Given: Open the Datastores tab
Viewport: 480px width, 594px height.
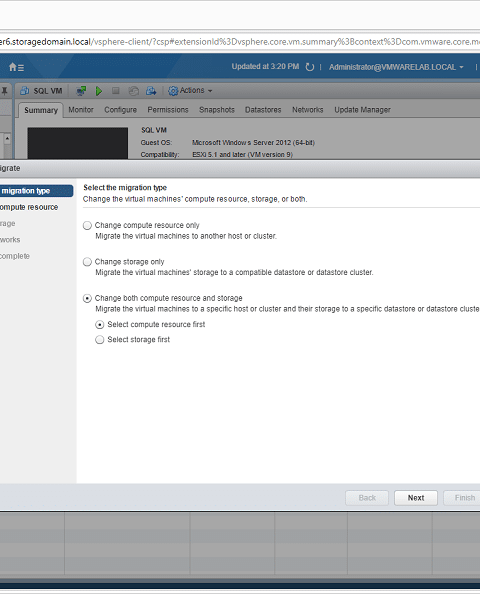Looking at the screenshot, I should tap(263, 110).
